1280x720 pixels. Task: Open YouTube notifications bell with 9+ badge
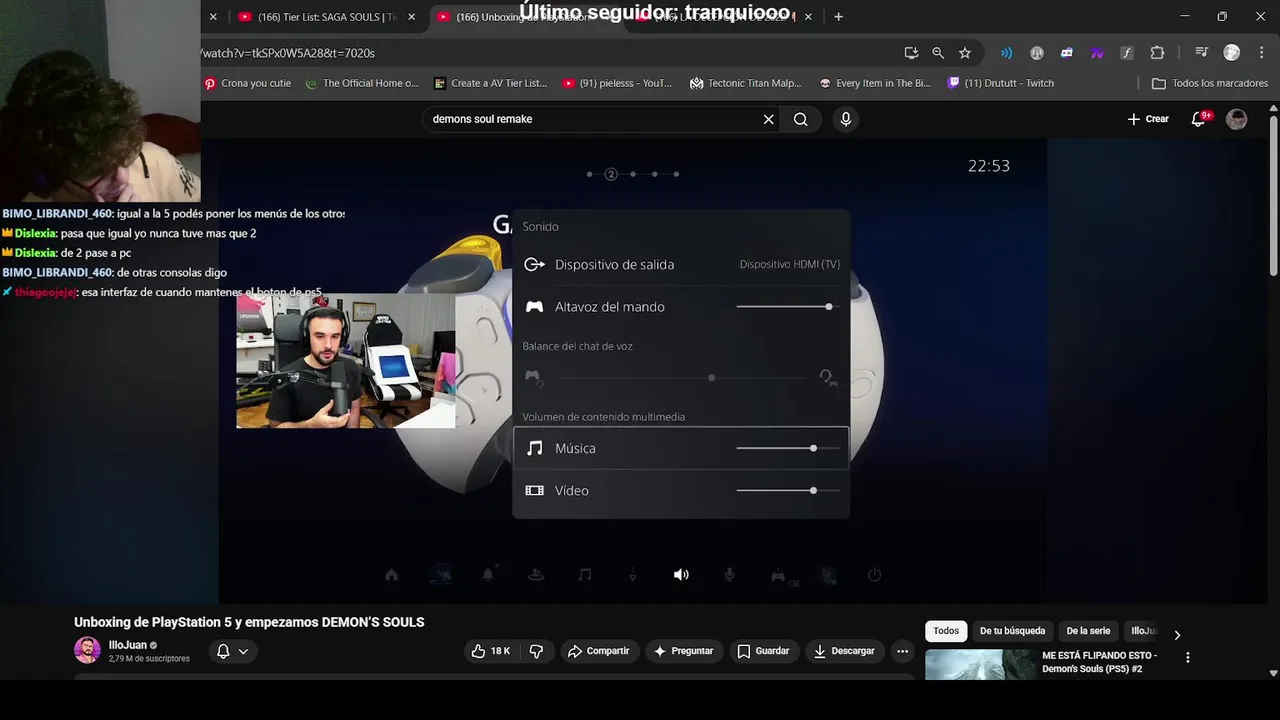click(x=1198, y=119)
